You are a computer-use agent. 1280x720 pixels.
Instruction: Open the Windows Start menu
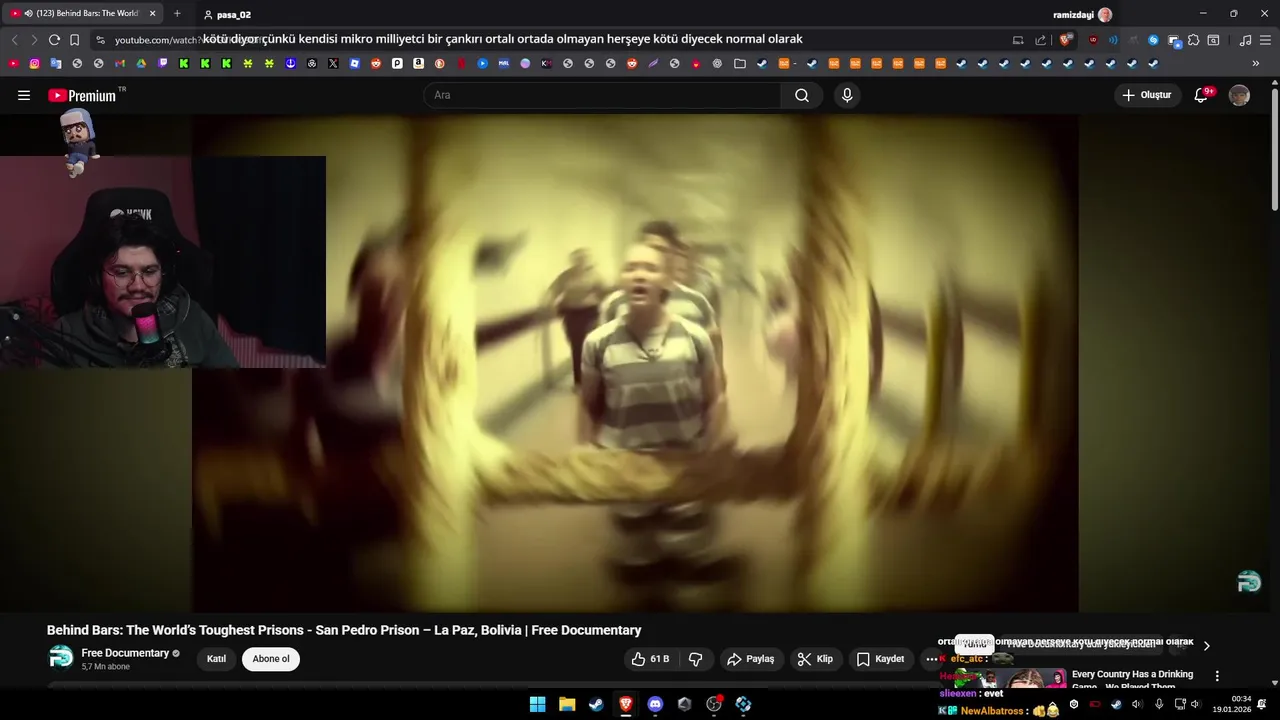[537, 704]
